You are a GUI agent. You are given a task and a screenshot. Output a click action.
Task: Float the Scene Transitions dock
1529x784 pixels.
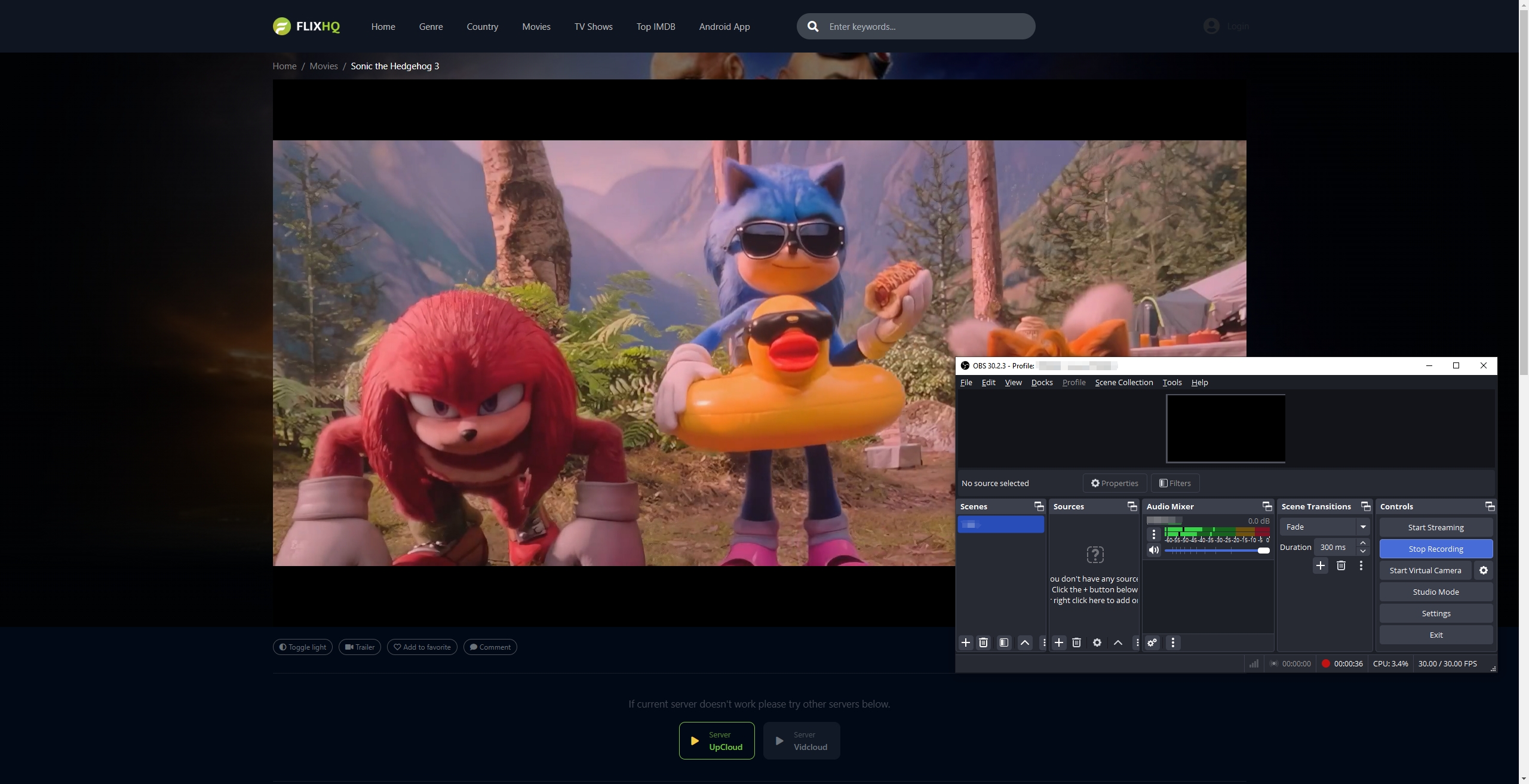click(x=1366, y=506)
